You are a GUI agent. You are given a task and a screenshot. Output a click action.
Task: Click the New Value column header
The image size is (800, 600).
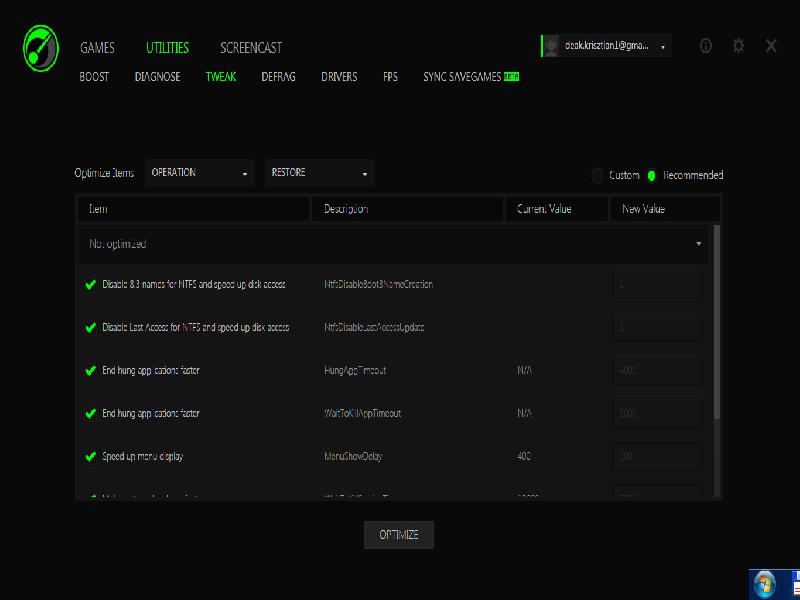point(665,209)
